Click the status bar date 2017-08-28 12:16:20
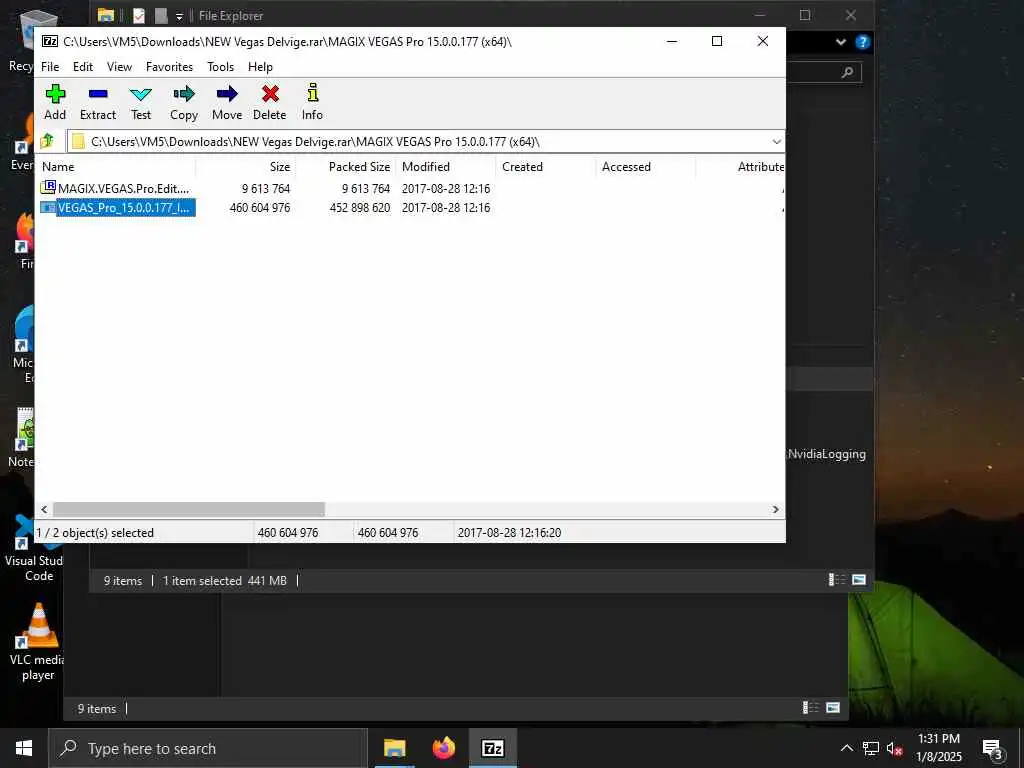Image resolution: width=1024 pixels, height=768 pixels. [509, 533]
